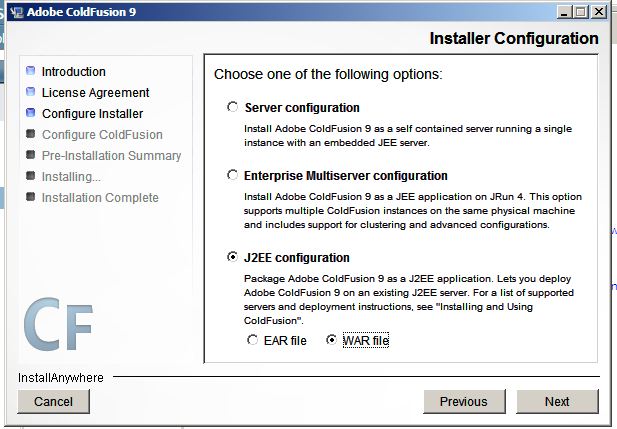Click the Installer Configuration heading
This screenshot has width=617, height=429.
tap(513, 39)
